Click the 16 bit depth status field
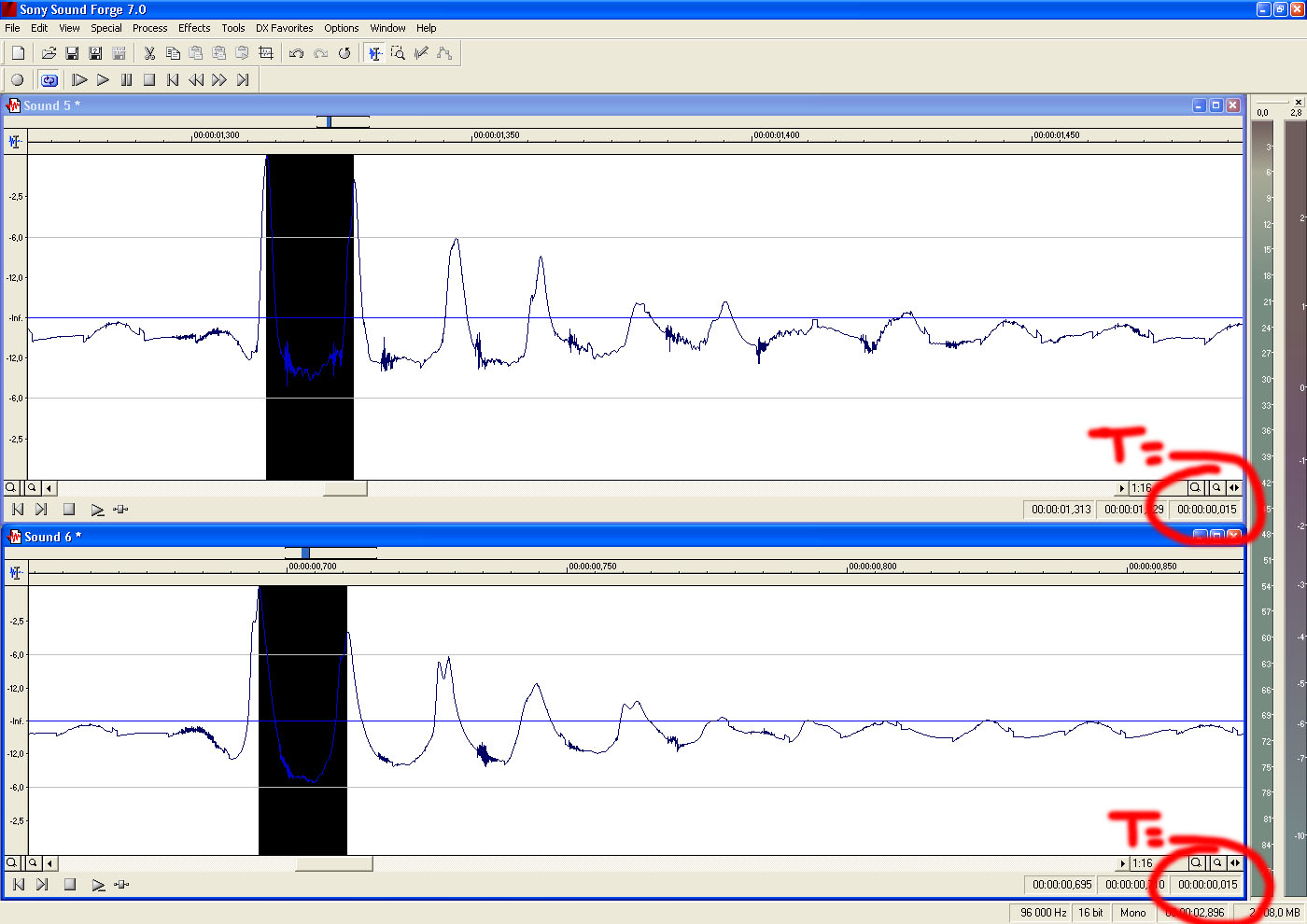This screenshot has width=1307, height=924. point(1090,913)
